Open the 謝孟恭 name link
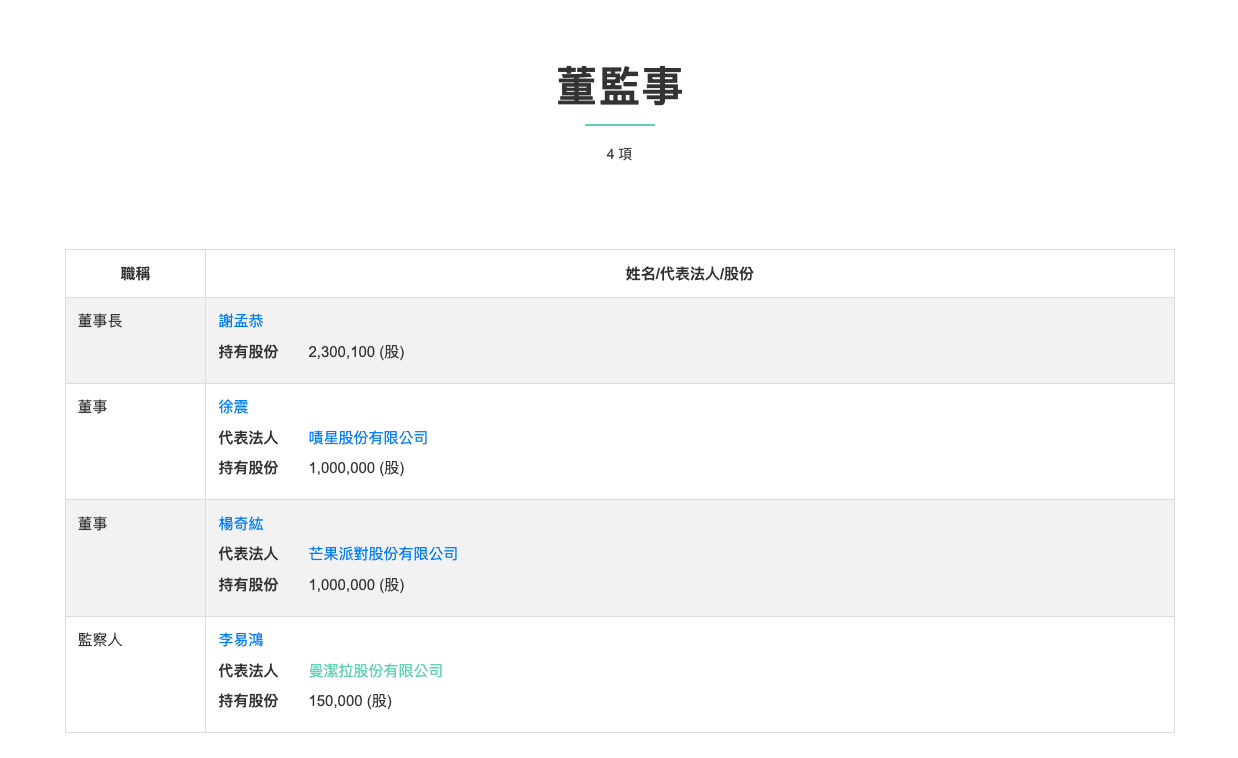The height and width of the screenshot is (758, 1238). [241, 321]
